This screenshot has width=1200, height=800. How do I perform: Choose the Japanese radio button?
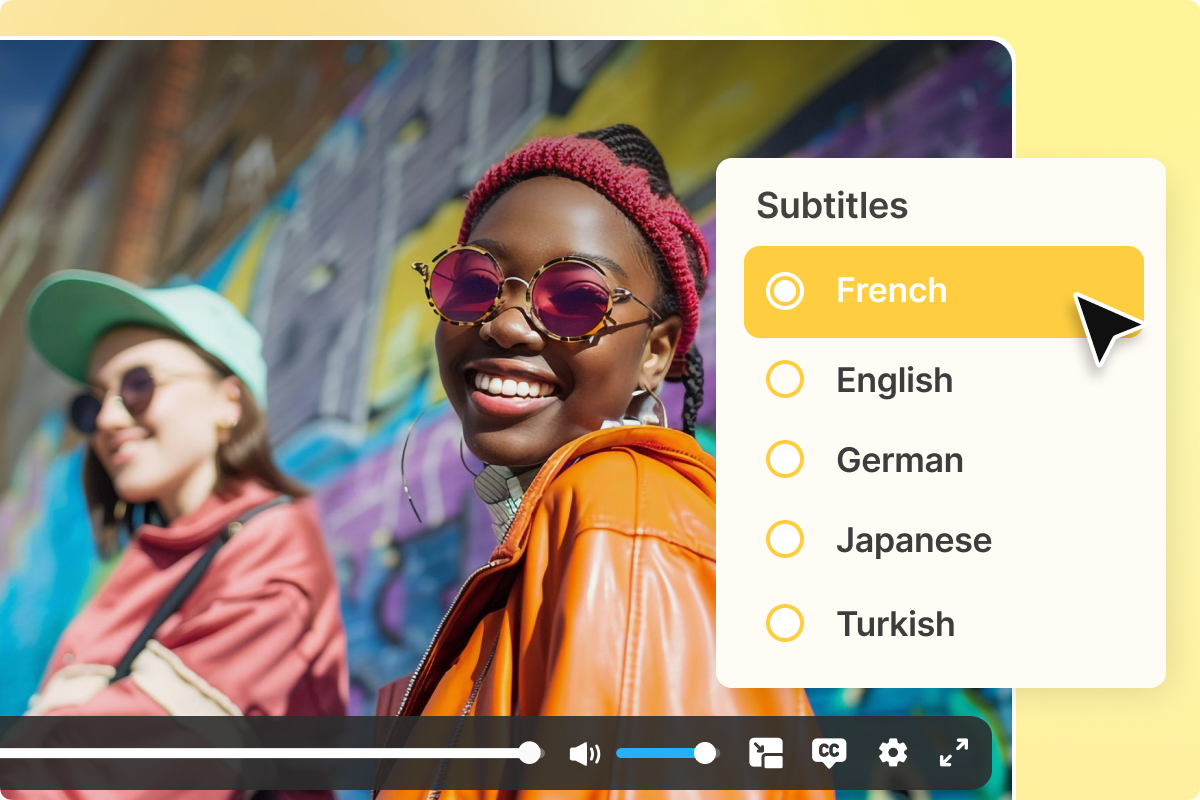[x=785, y=540]
